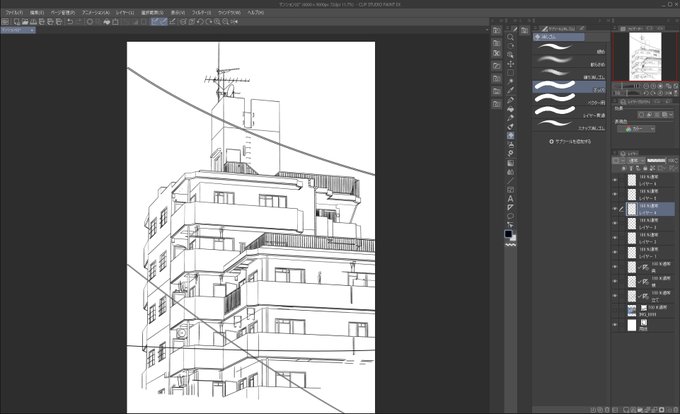This screenshot has height=414, width=680.
Task: Close the open canvas document tab
Action: (x=32, y=30)
